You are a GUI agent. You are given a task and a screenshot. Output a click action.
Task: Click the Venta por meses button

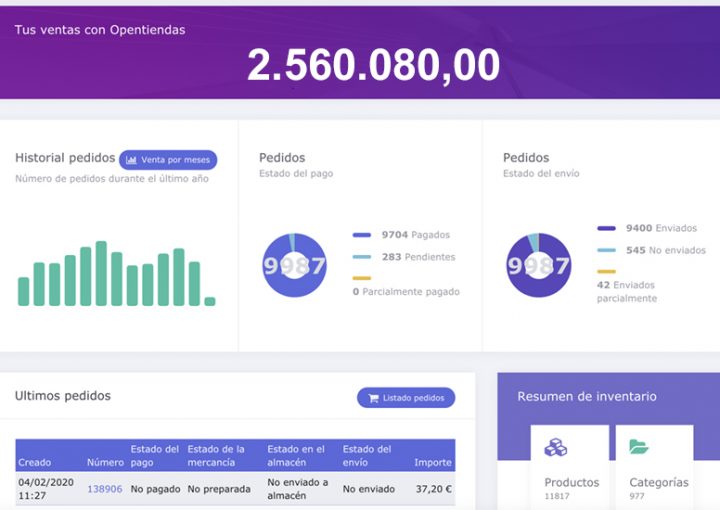pyautogui.click(x=168, y=160)
